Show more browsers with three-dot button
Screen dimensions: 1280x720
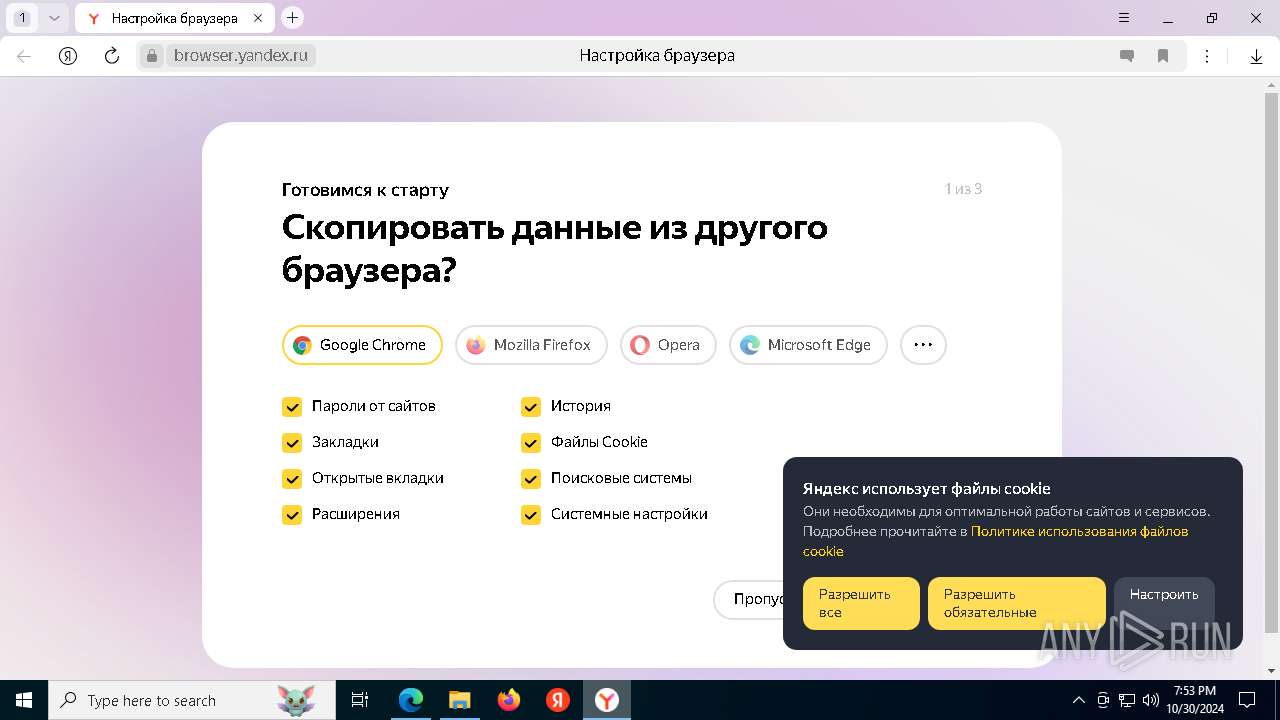pyautogui.click(x=923, y=345)
